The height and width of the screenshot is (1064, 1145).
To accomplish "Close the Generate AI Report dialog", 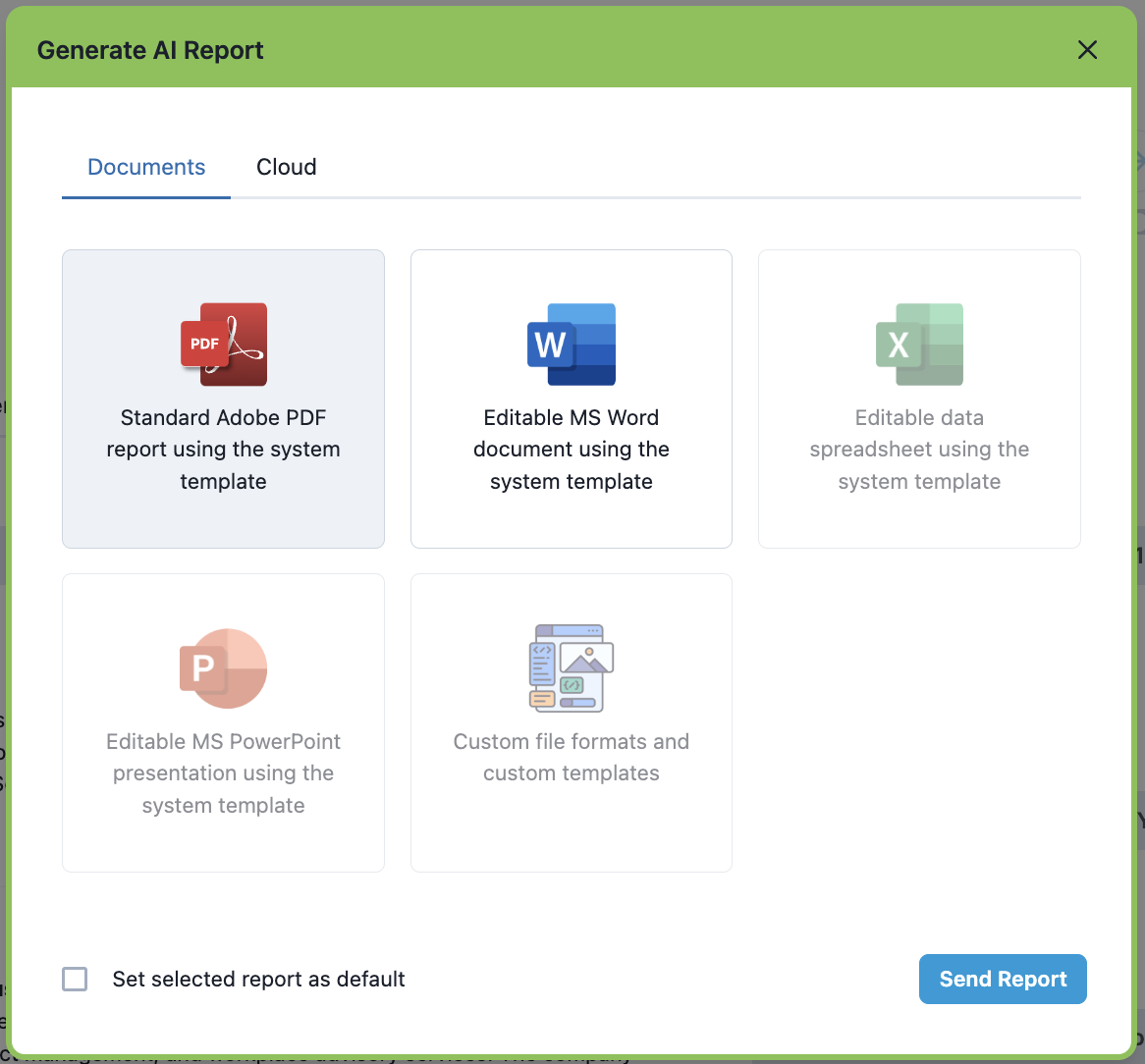I will coord(1087,50).
